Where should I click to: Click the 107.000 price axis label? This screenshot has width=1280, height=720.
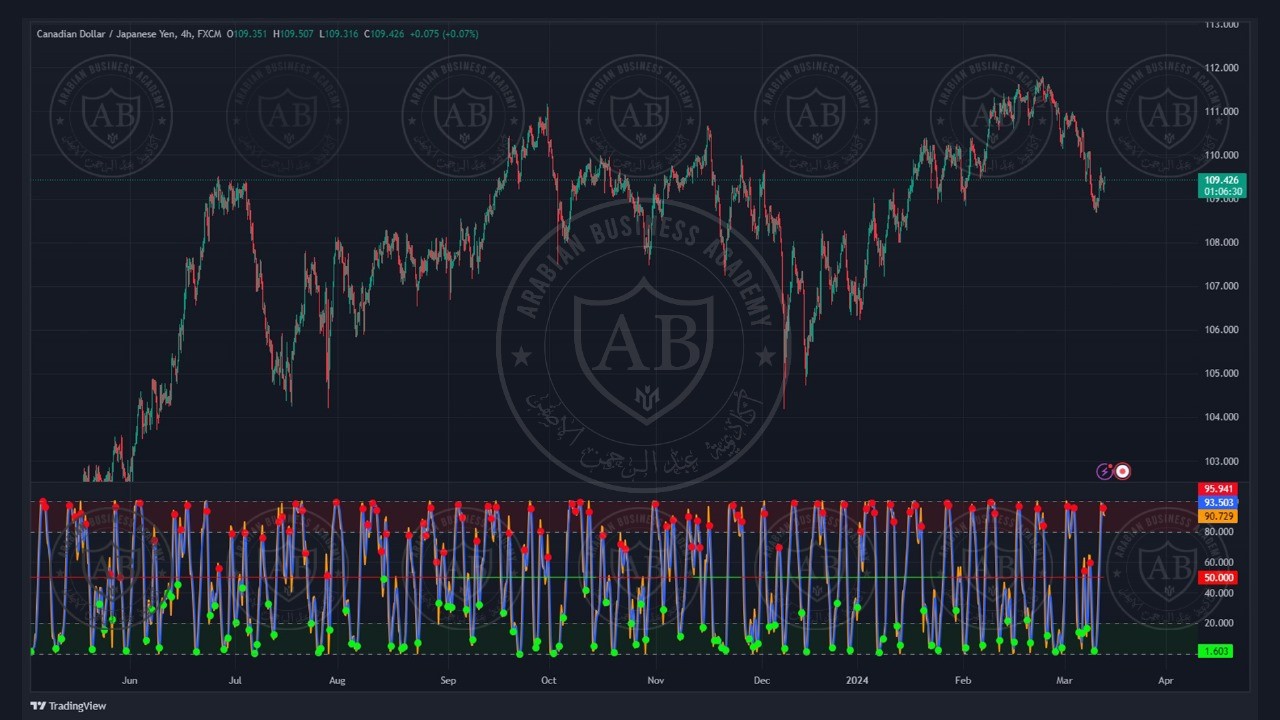(1221, 286)
